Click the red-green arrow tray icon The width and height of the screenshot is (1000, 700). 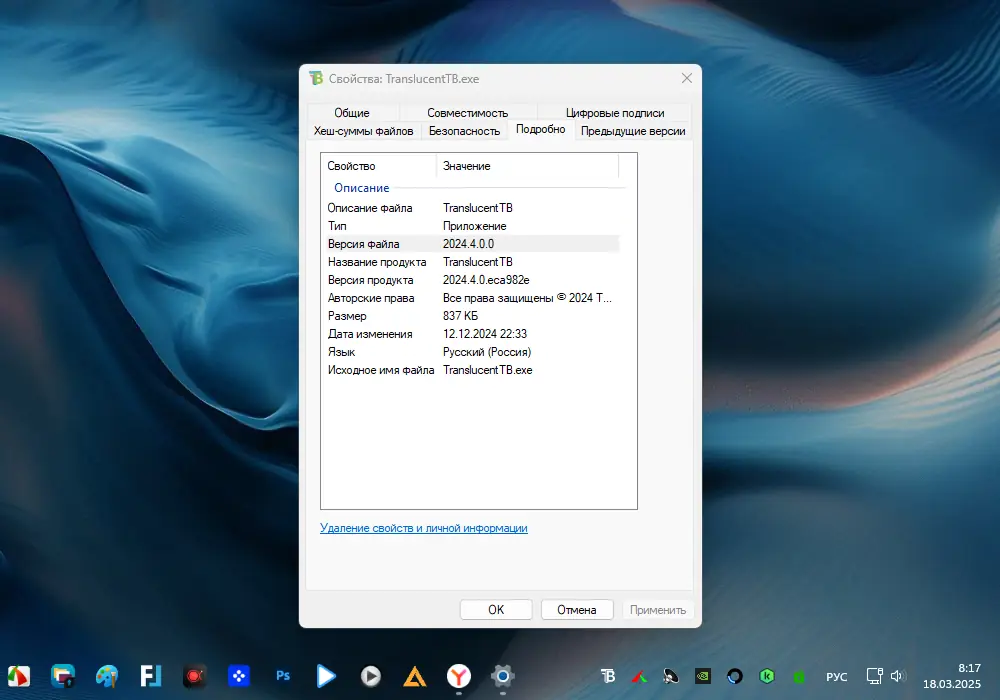coord(640,676)
